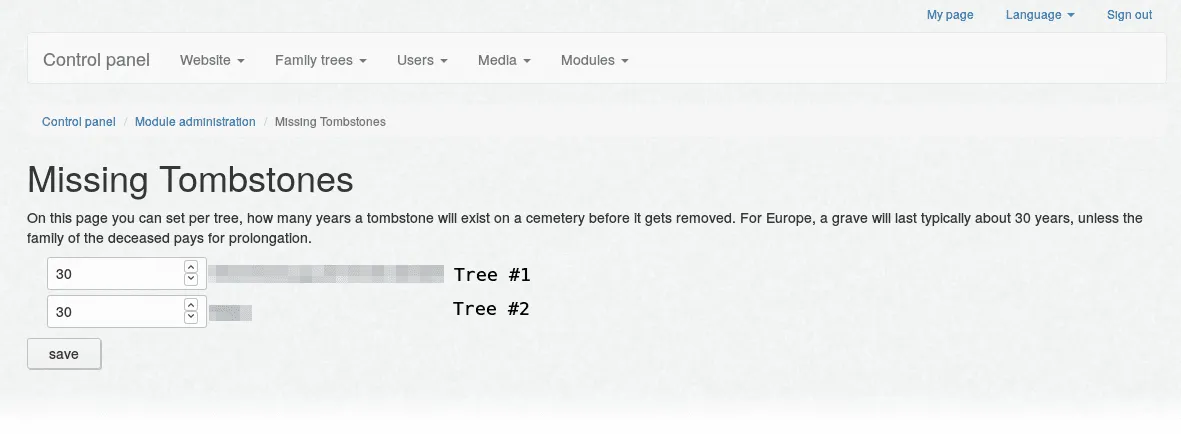Image resolution: width=1181 pixels, height=434 pixels.
Task: Open the Website menu
Action: 212,60
